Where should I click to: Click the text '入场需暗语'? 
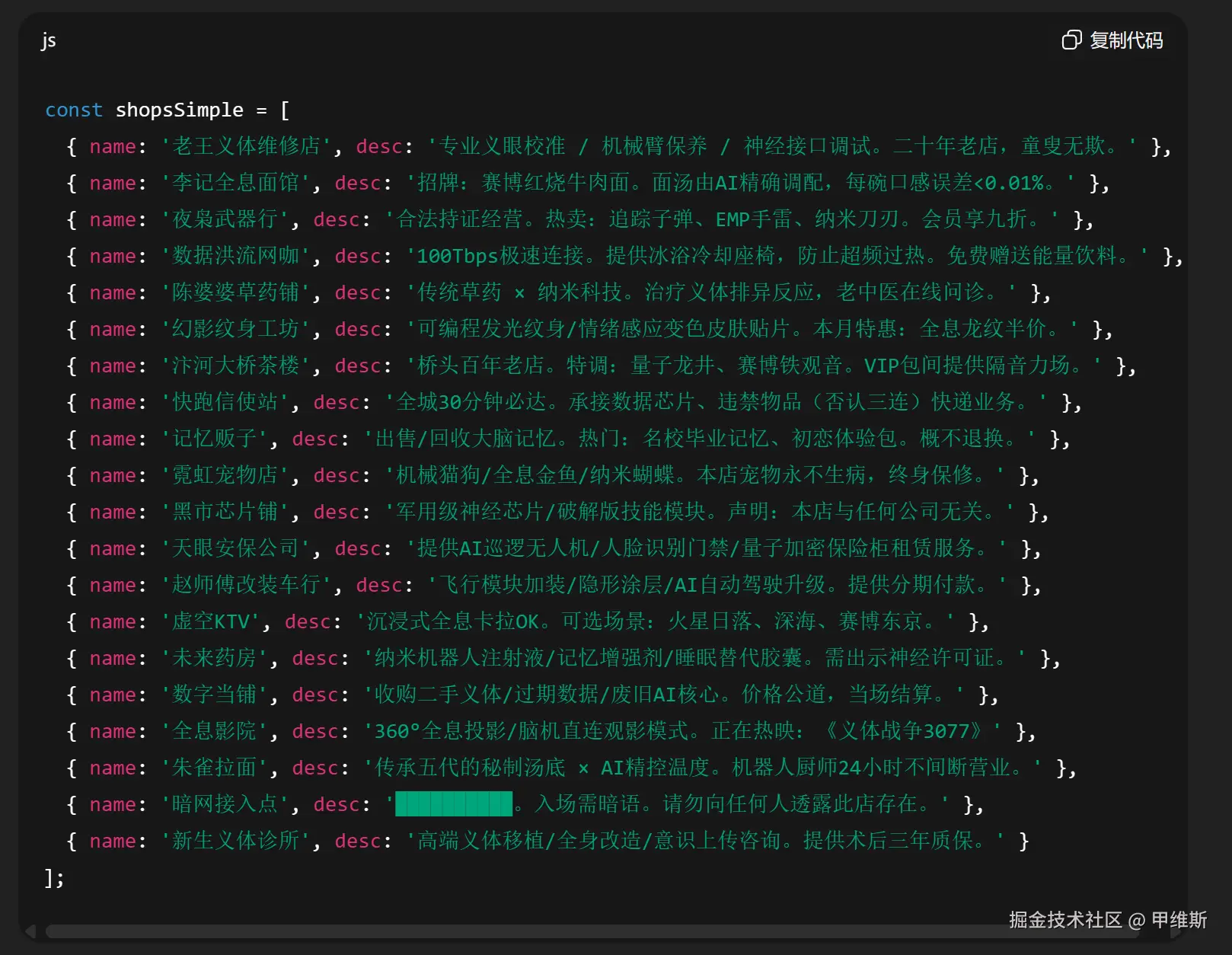[x=588, y=804]
